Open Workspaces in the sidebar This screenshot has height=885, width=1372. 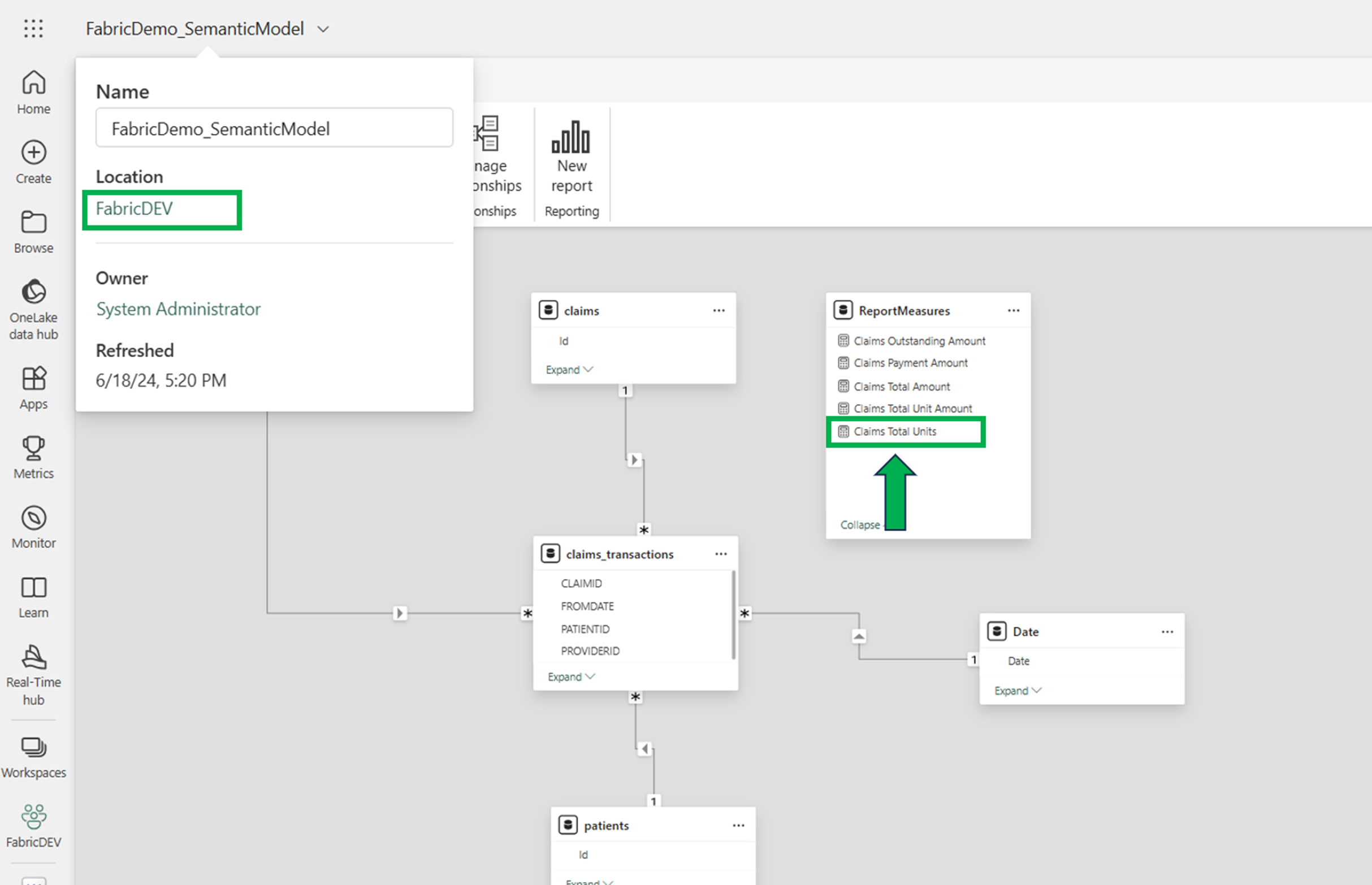click(x=33, y=757)
